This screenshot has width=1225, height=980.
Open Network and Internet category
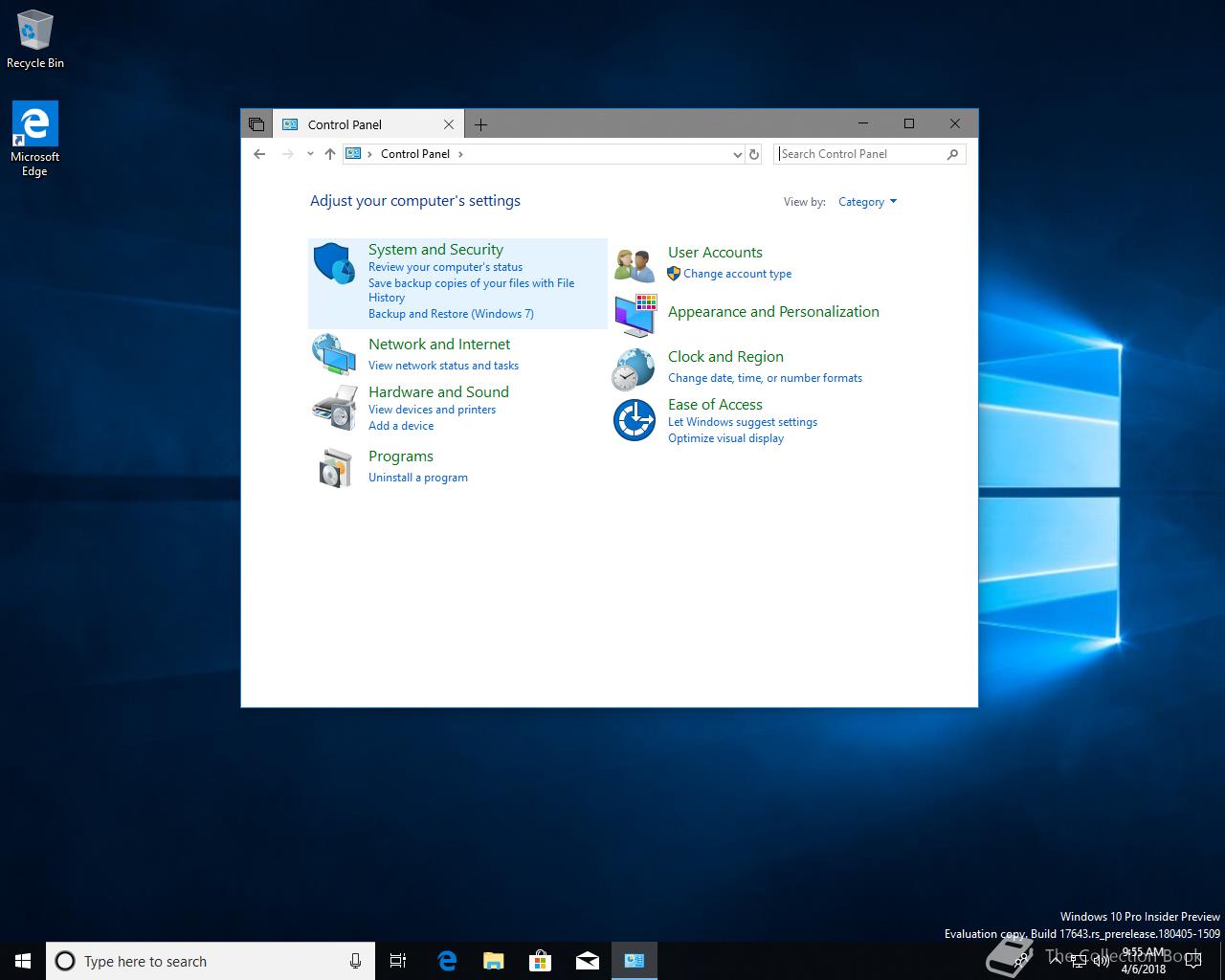(x=439, y=345)
